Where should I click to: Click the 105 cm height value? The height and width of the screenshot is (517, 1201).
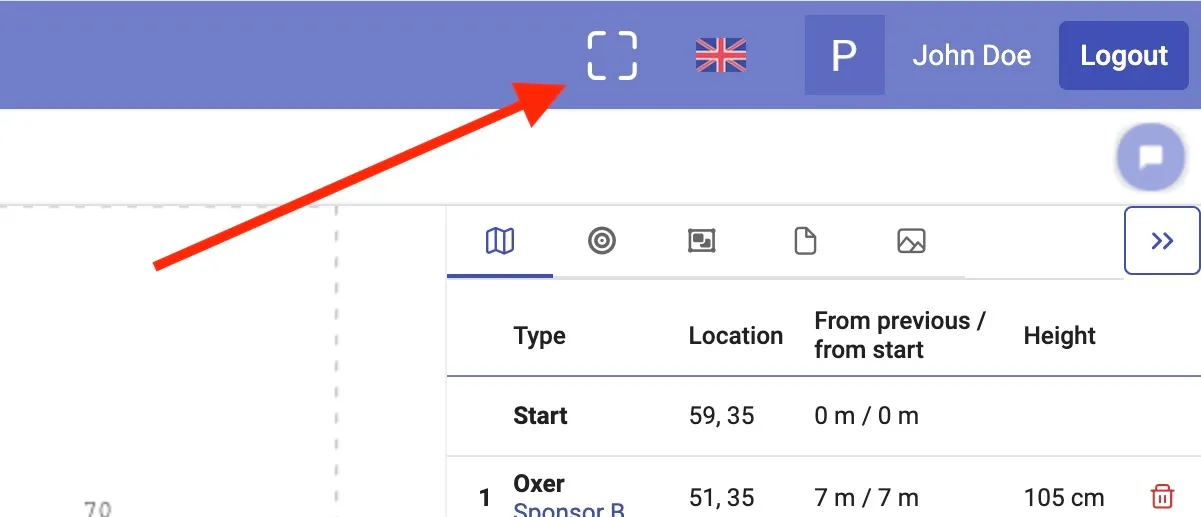pyautogui.click(x=1064, y=497)
